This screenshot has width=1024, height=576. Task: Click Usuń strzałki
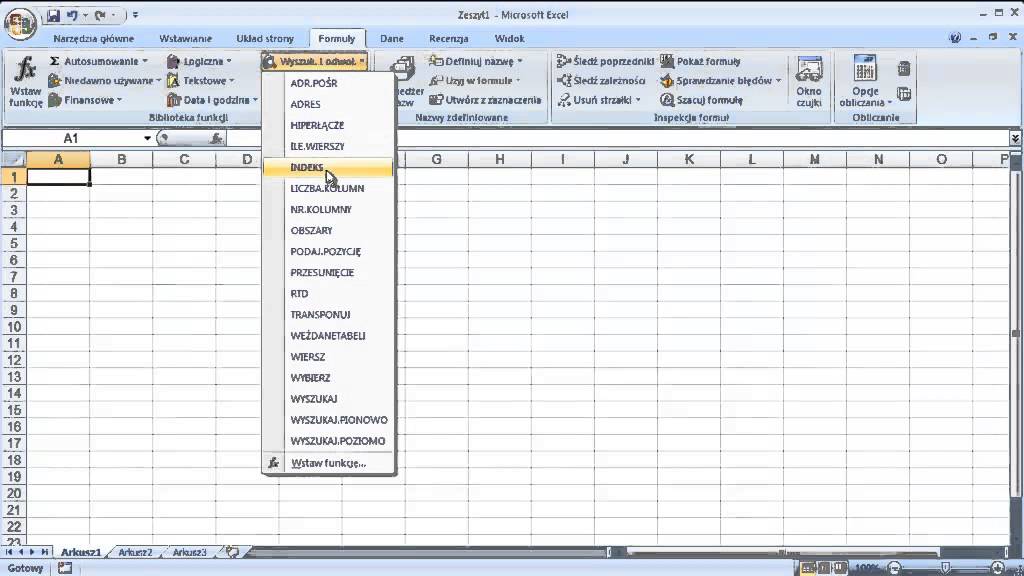(x=599, y=100)
